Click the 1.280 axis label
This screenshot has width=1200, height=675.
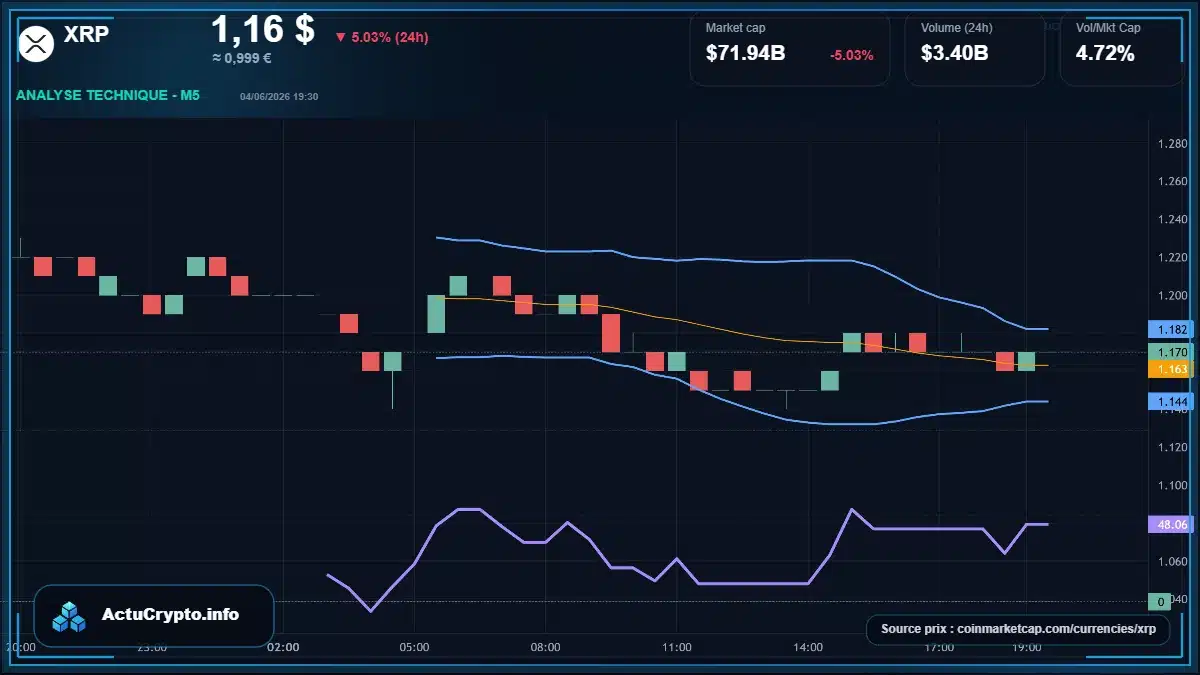1172,144
